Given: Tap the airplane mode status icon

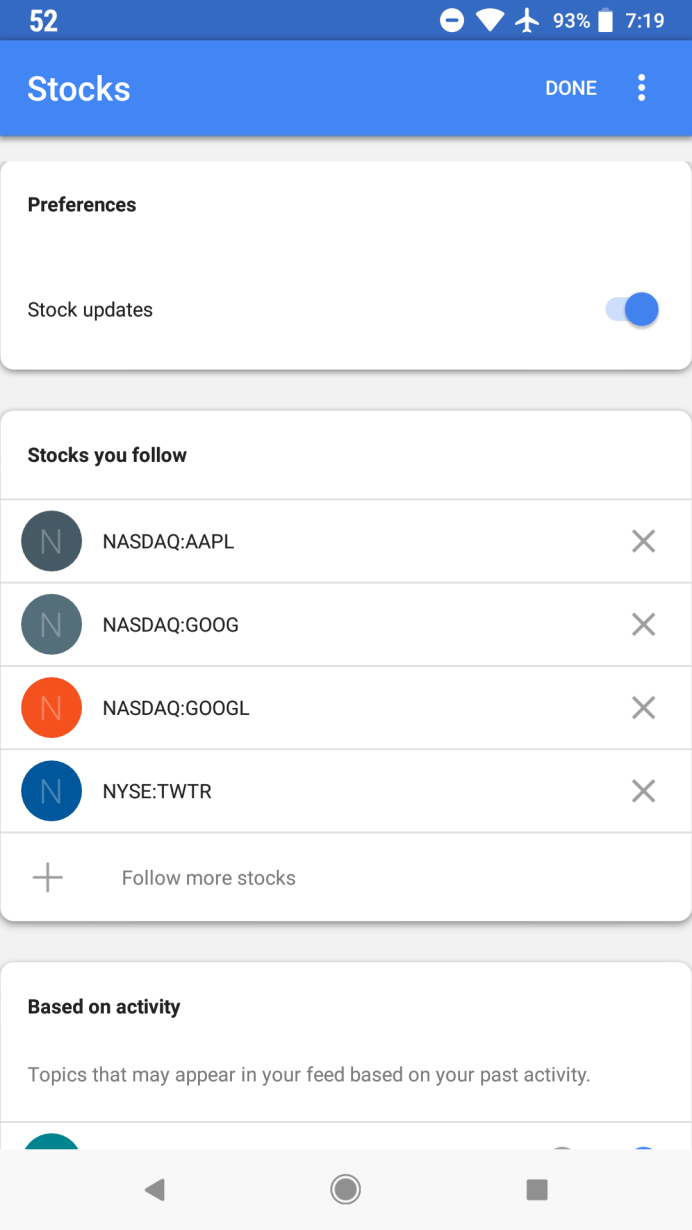Looking at the screenshot, I should [x=527, y=20].
